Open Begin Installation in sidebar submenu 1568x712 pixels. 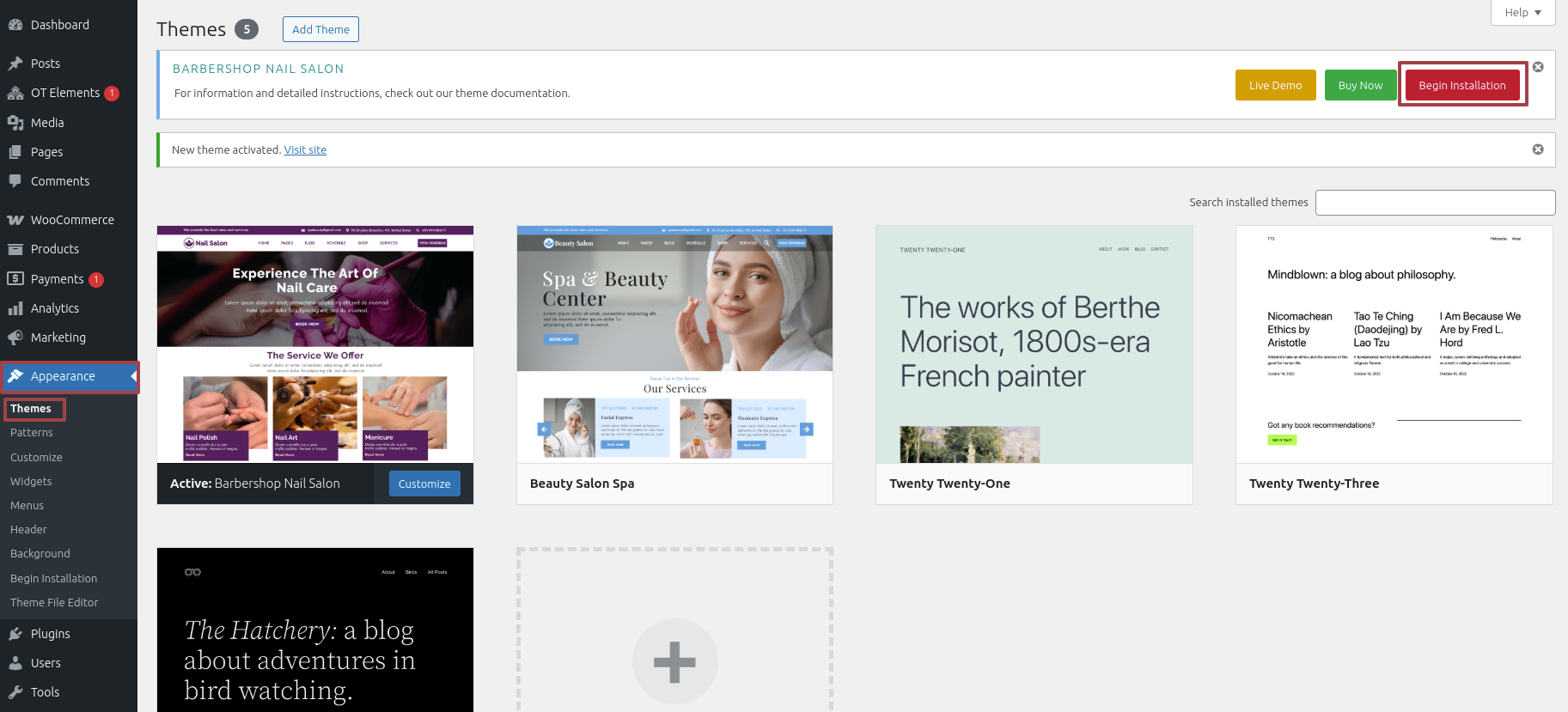pos(53,579)
